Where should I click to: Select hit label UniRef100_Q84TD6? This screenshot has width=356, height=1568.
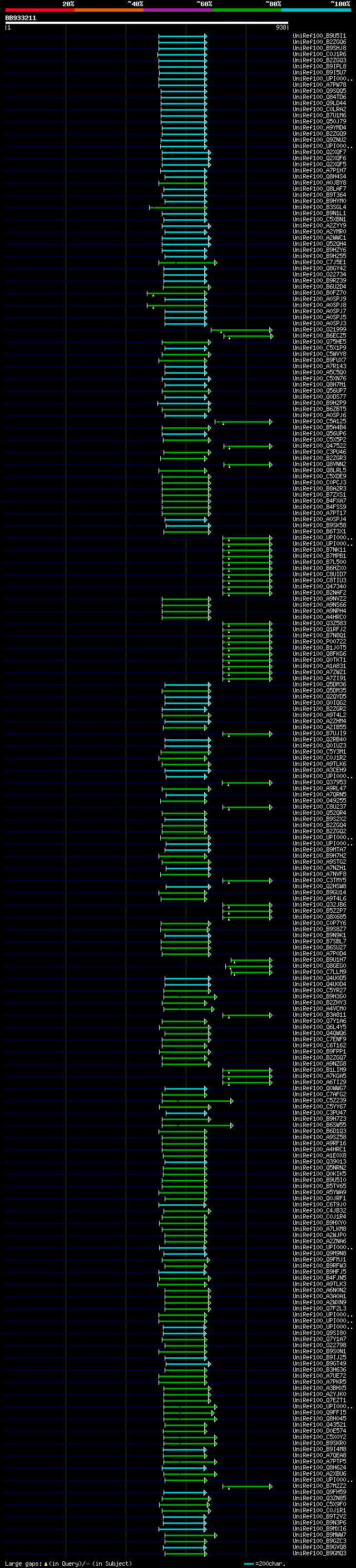[x=319, y=97]
